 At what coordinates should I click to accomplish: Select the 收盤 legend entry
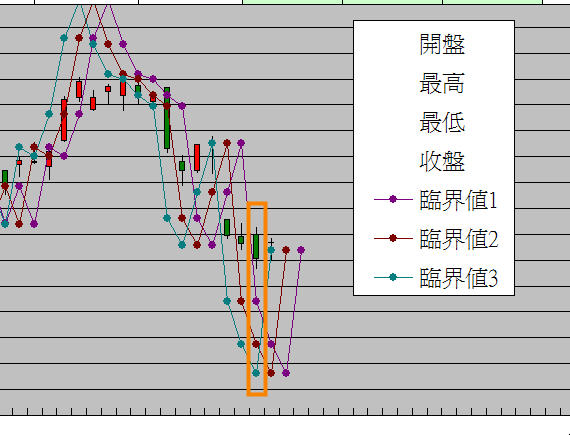[x=442, y=161]
